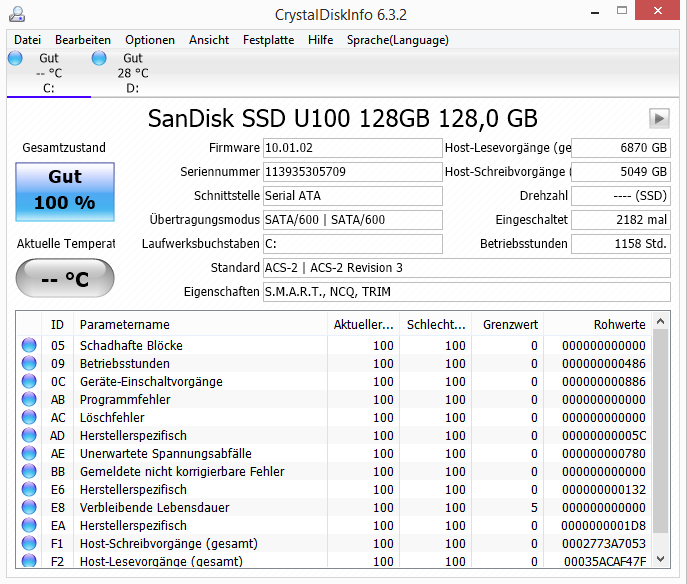Click the drive title SanDisk SSD U100 128GB
This screenshot has height=584, width=687.
click(343, 118)
